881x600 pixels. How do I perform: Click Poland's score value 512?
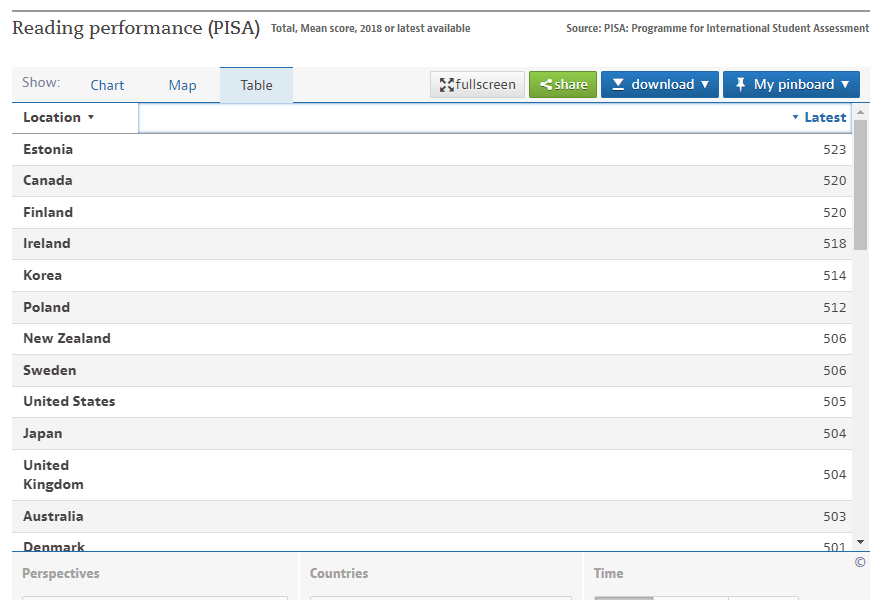tap(834, 307)
